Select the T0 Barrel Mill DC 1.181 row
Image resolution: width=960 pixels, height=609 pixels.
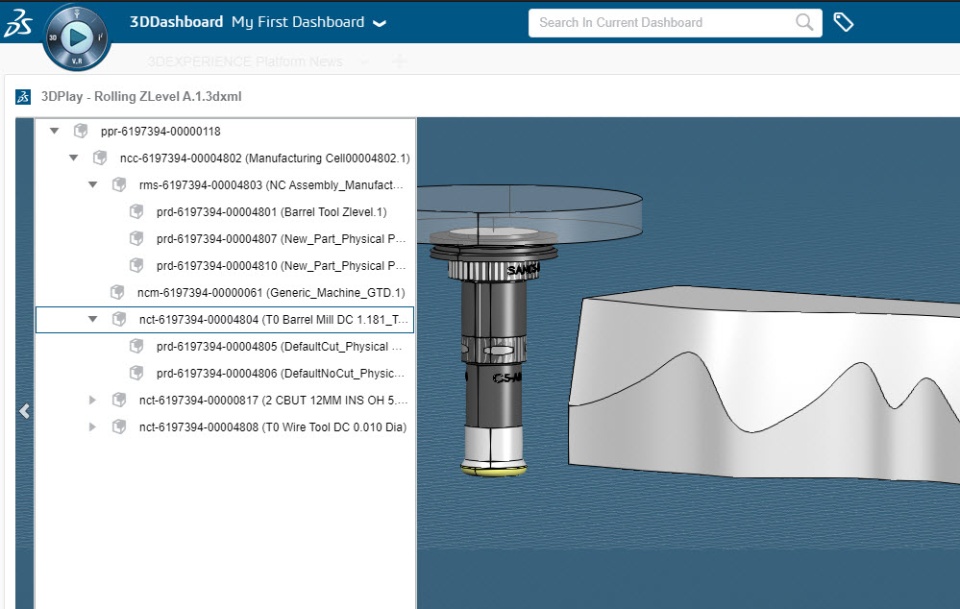225,319
